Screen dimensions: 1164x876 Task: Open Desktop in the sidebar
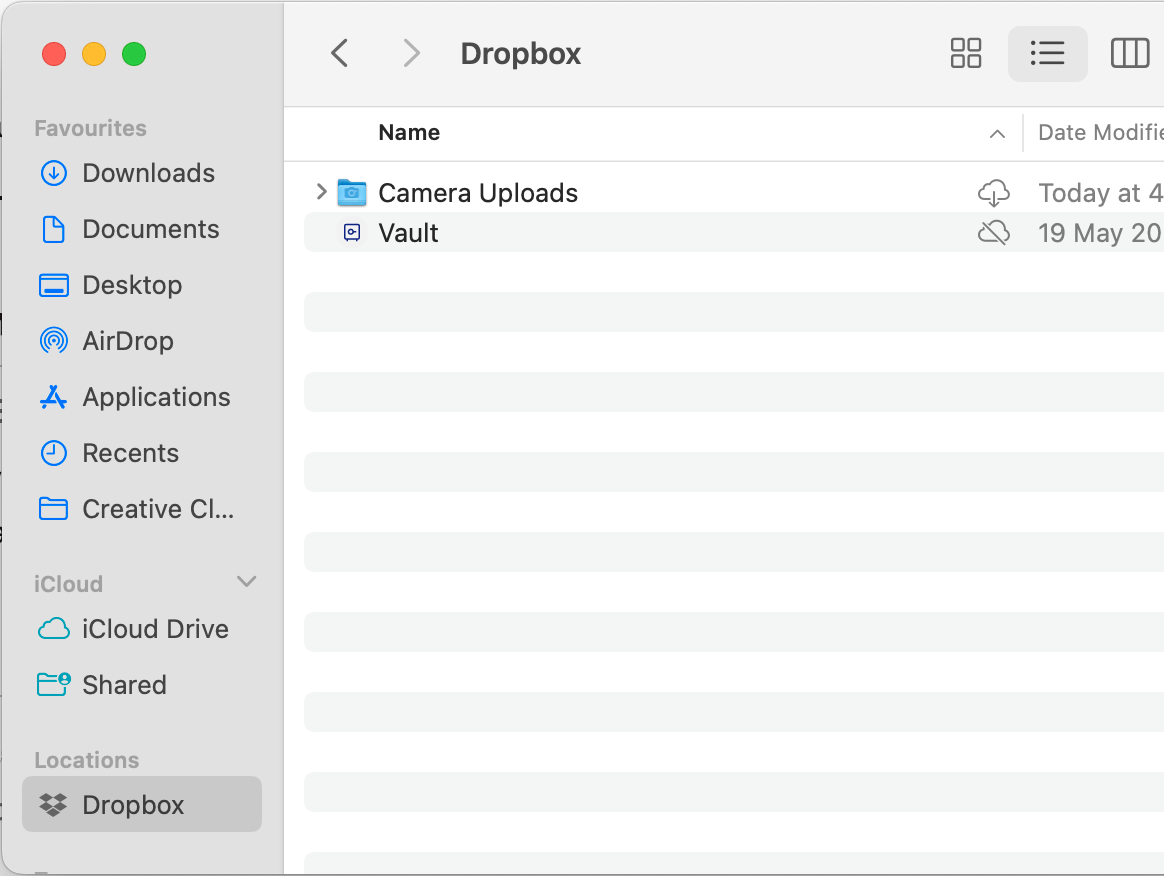pos(142,285)
